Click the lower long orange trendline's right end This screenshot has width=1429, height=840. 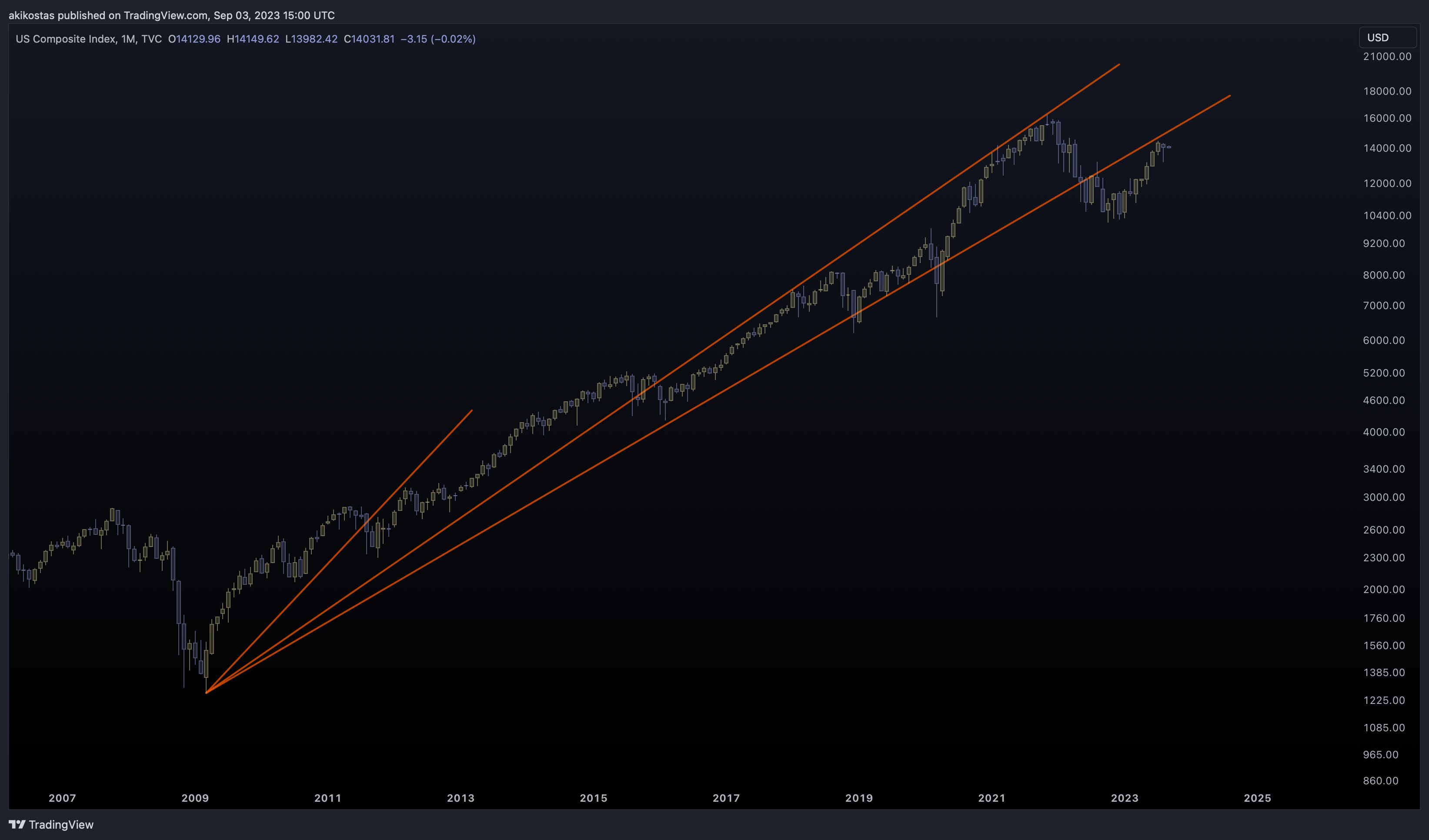coord(1230,96)
